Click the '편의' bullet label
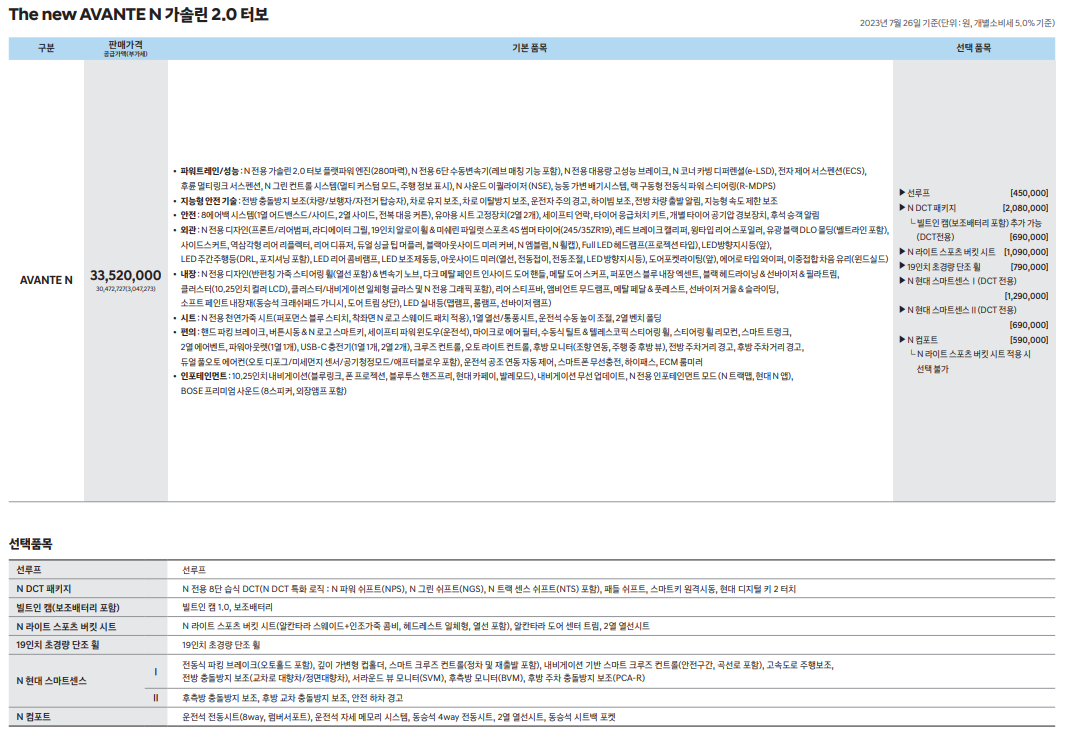This screenshot has height=737, width=1082. pos(188,332)
